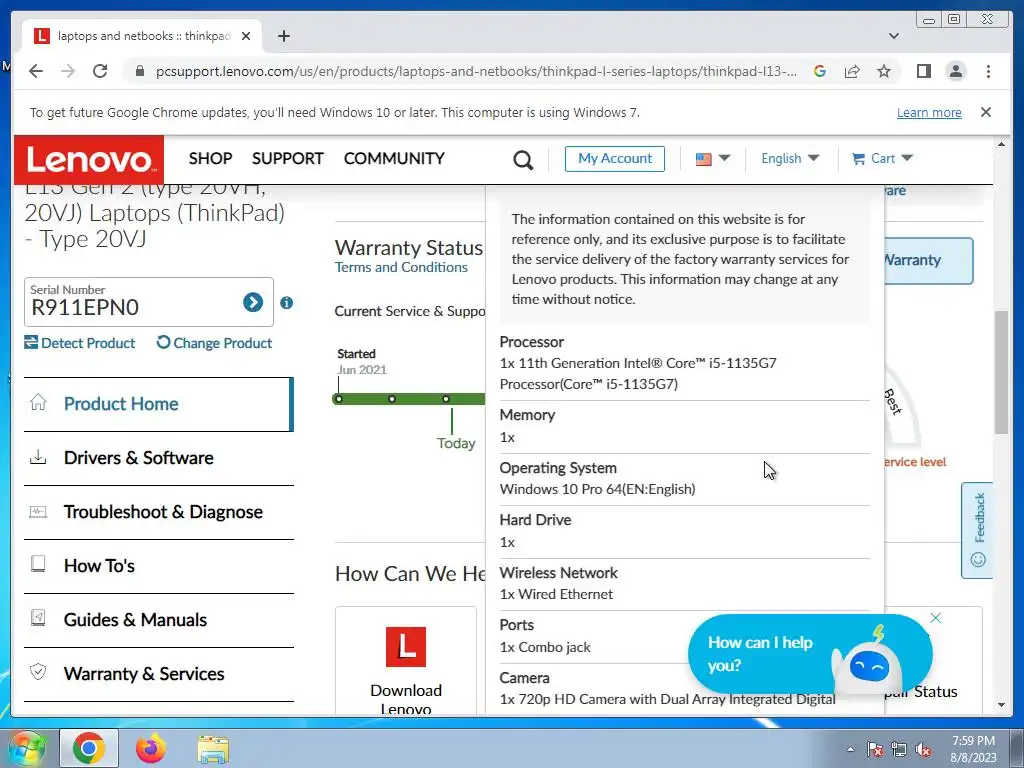Open the tab search chevron

(893, 36)
